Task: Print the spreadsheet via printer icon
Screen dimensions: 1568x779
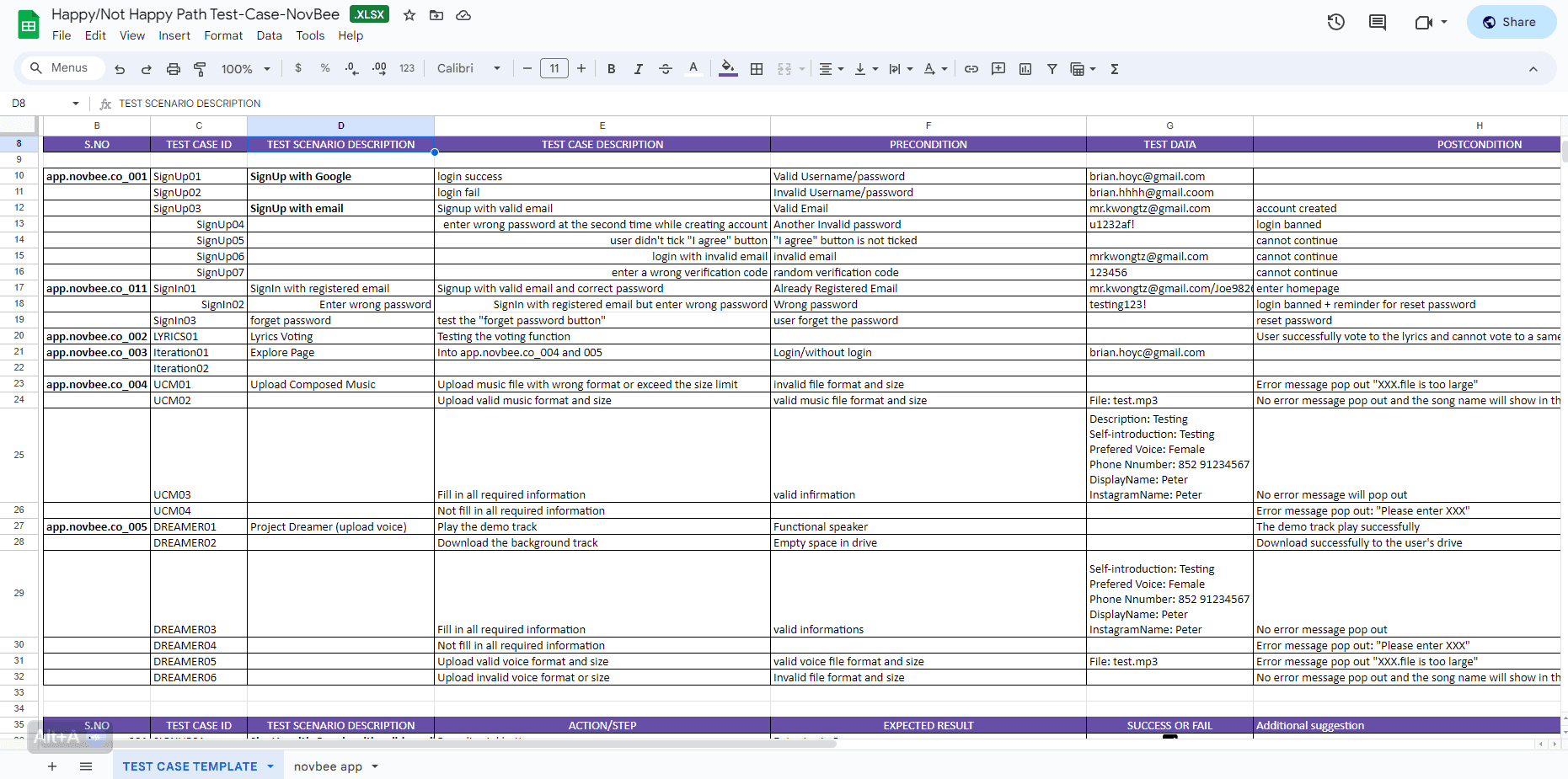Action: point(174,69)
